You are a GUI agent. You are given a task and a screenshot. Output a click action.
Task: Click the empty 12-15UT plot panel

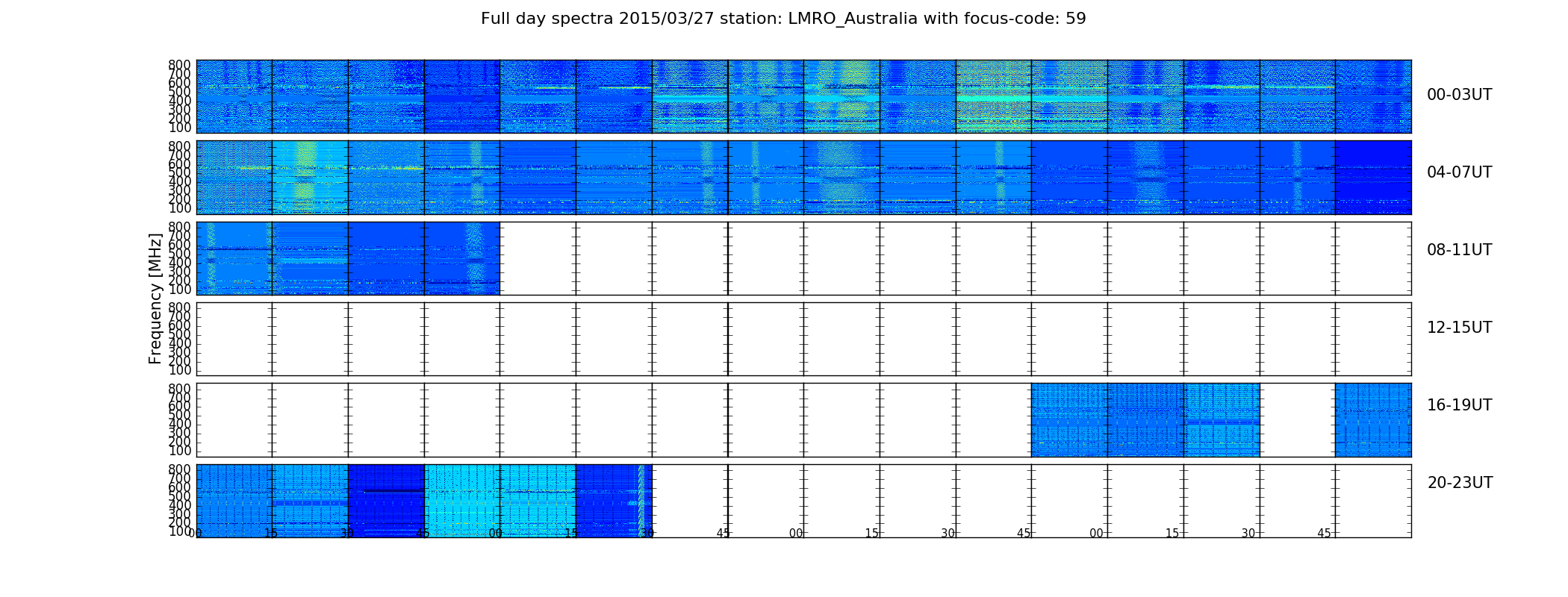(803, 339)
